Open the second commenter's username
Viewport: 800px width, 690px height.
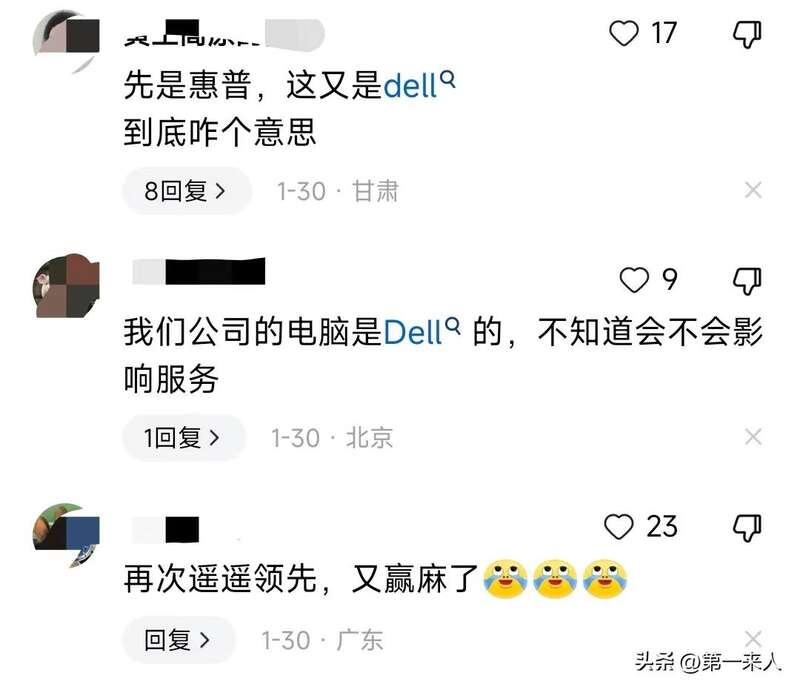(x=198, y=271)
